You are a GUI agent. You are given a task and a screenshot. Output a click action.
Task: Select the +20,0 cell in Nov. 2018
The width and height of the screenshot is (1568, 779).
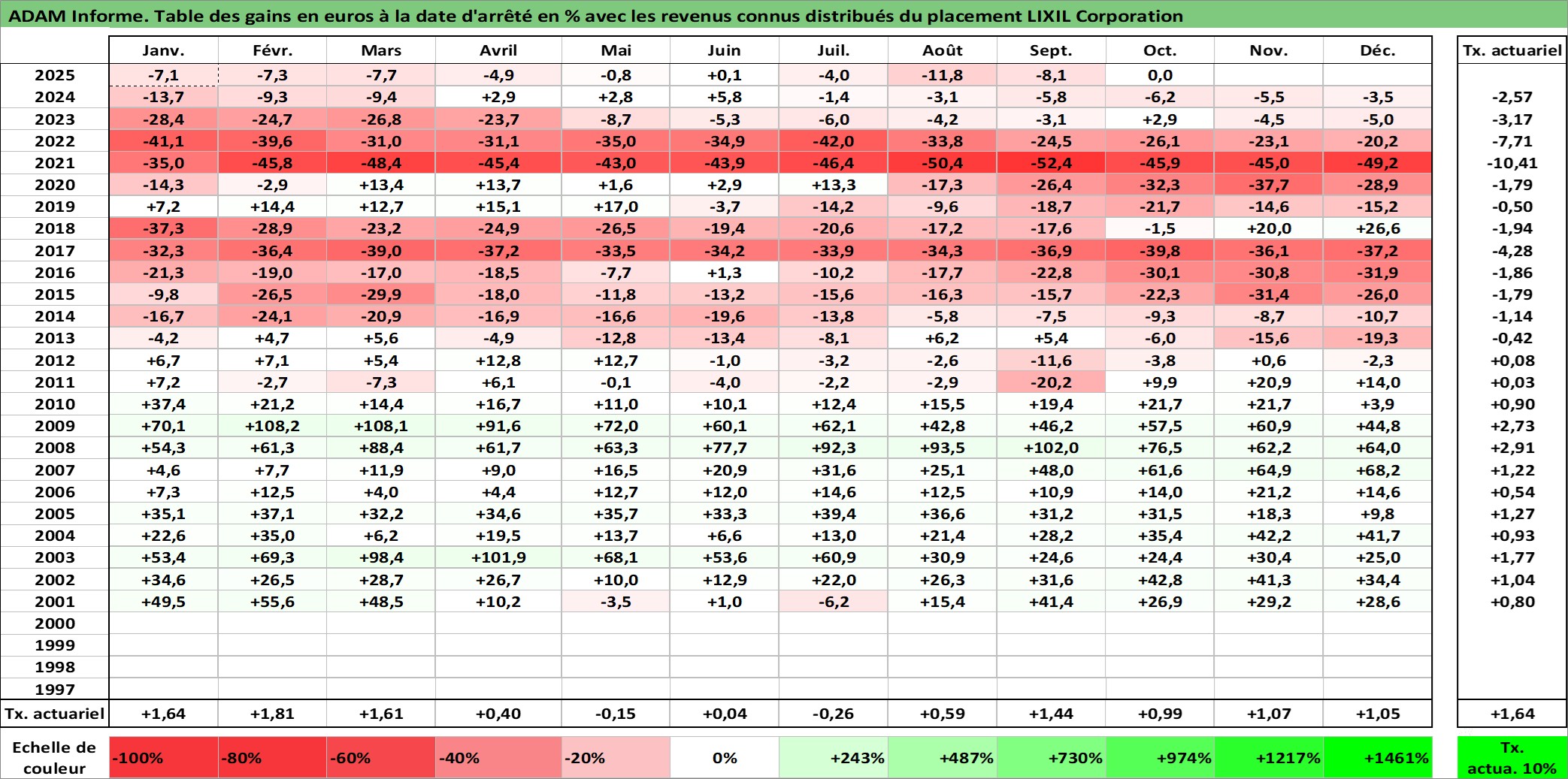point(1269,228)
